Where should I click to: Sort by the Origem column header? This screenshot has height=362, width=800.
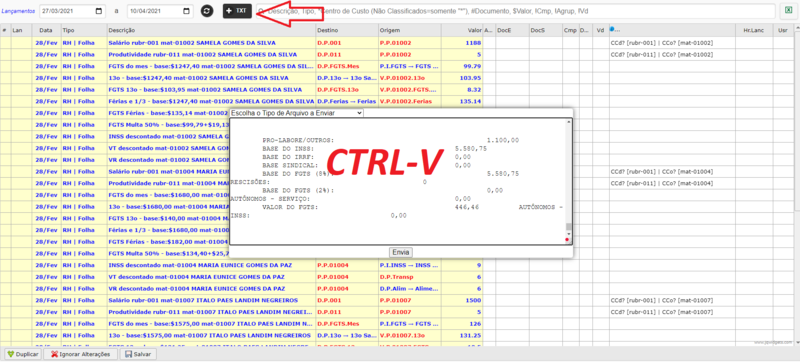pos(410,31)
